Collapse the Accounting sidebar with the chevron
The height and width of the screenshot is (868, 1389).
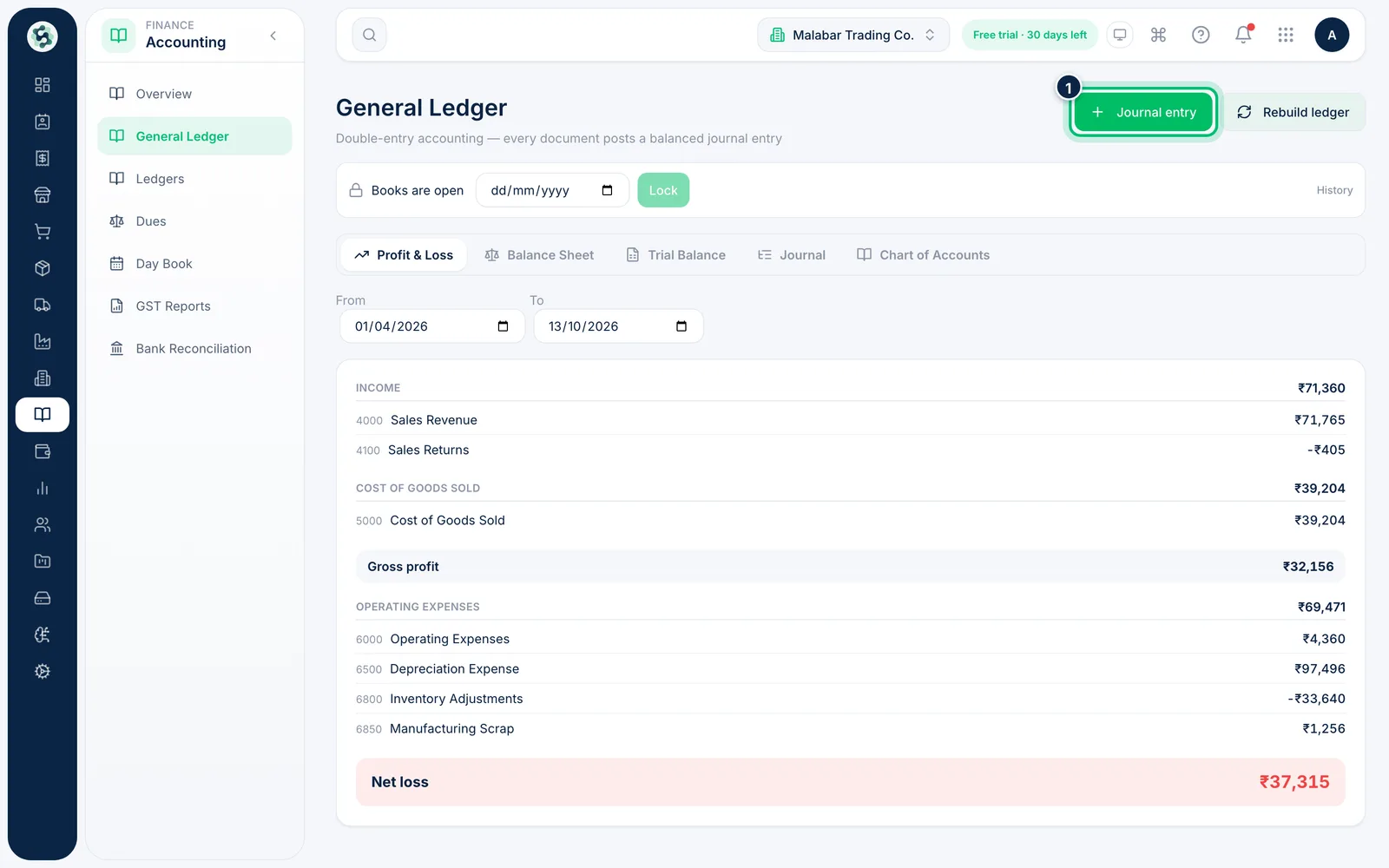point(273,36)
